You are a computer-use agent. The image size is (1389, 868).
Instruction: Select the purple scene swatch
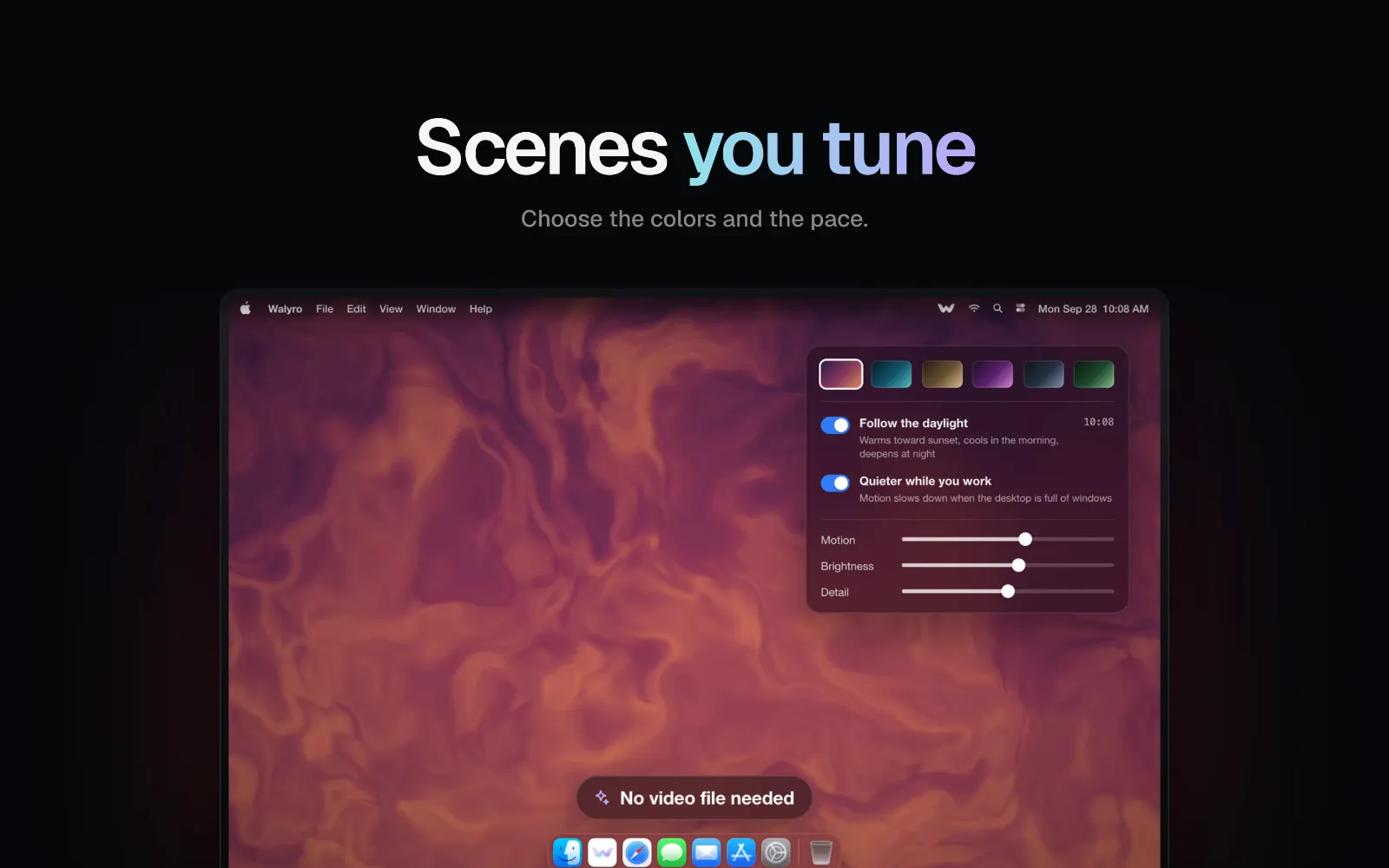click(992, 374)
